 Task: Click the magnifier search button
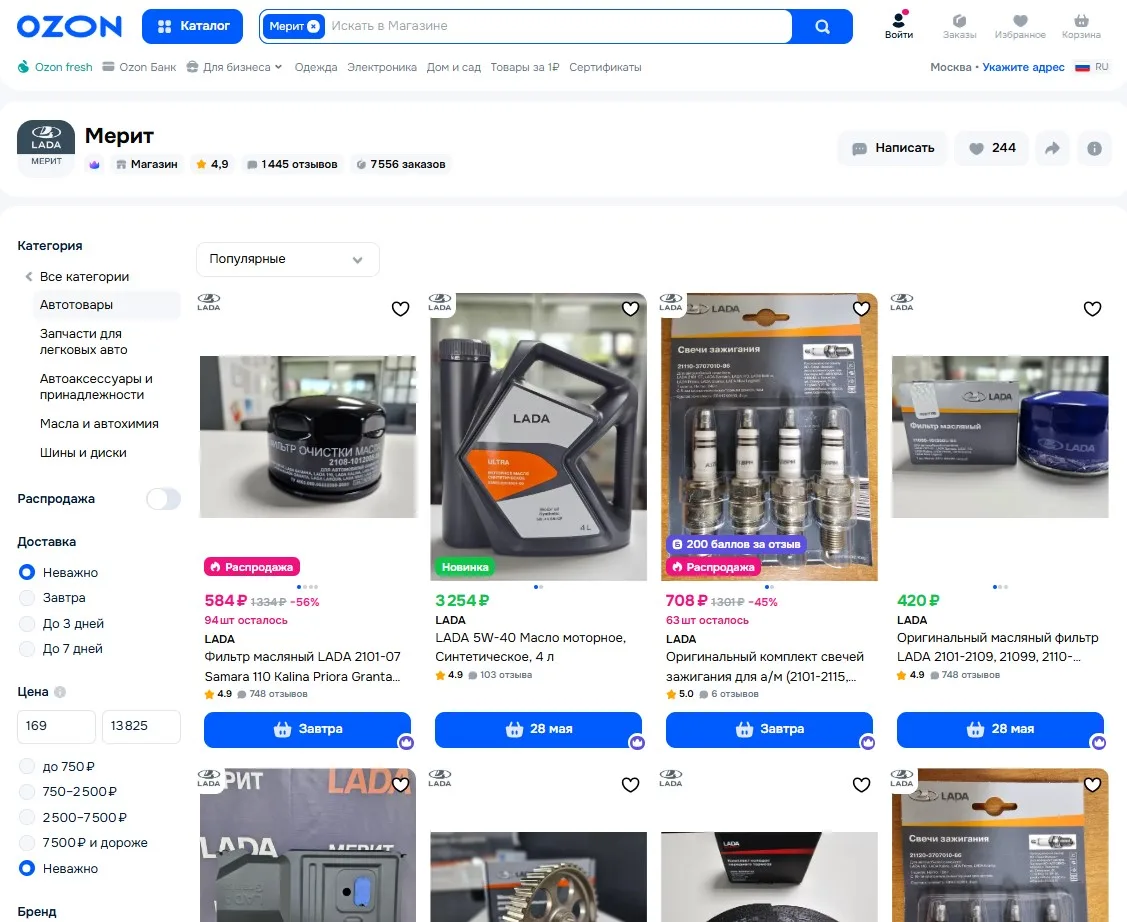point(822,27)
